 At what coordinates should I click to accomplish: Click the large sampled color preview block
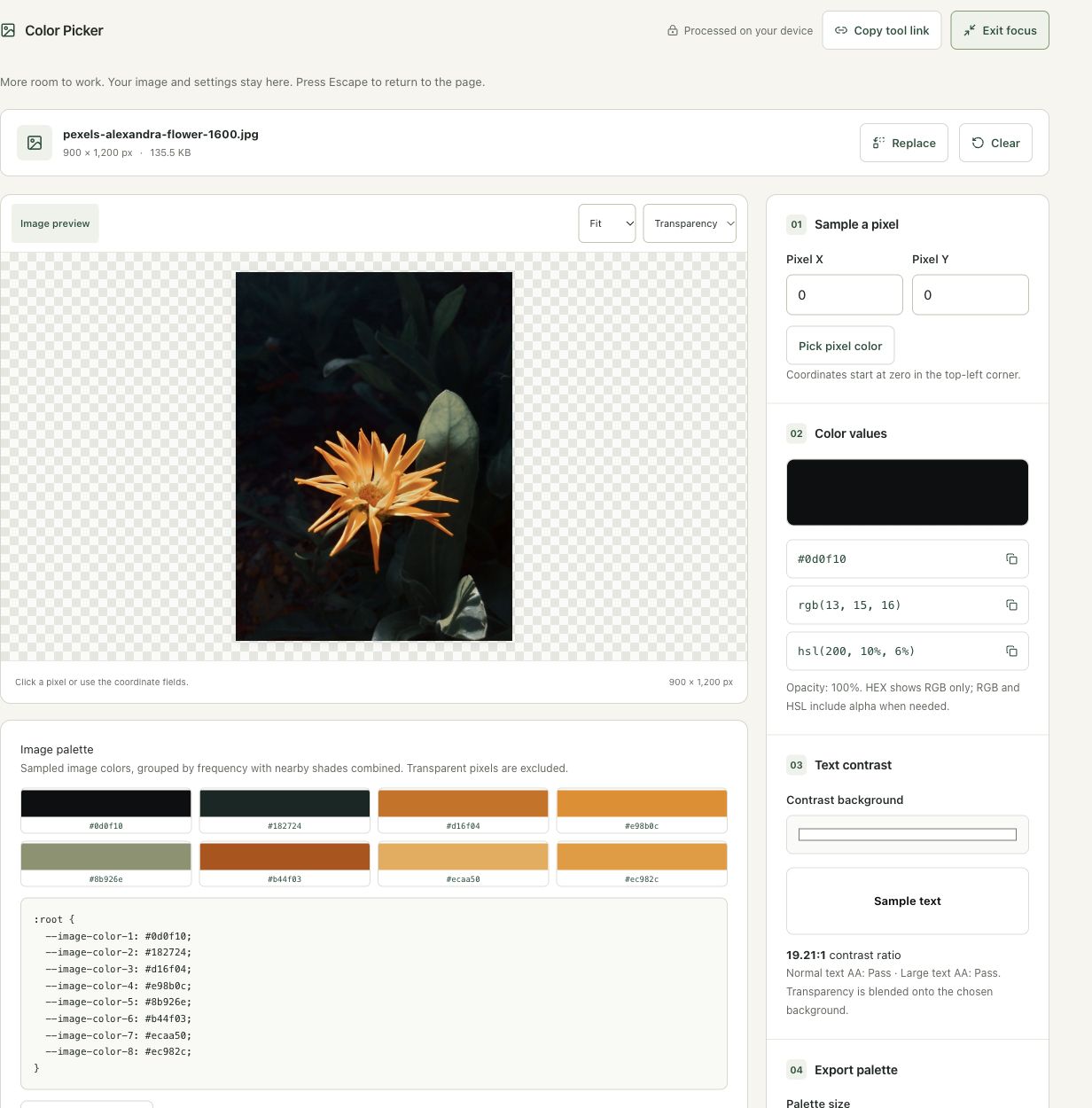(x=908, y=492)
